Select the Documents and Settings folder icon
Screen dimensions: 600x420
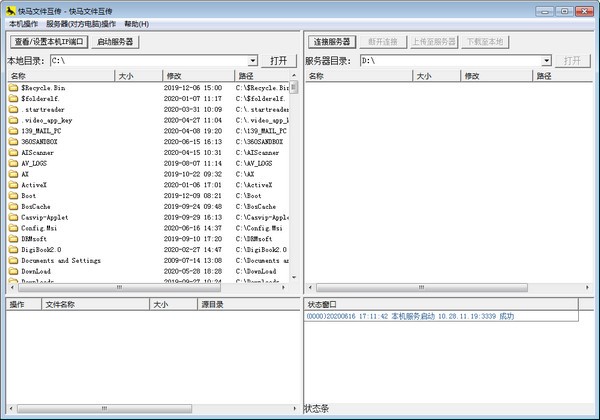click(x=13, y=260)
